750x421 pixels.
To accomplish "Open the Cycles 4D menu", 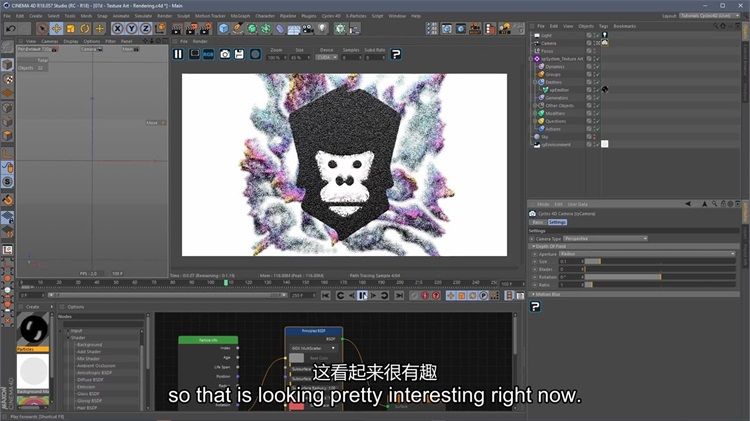I will 331,16.
